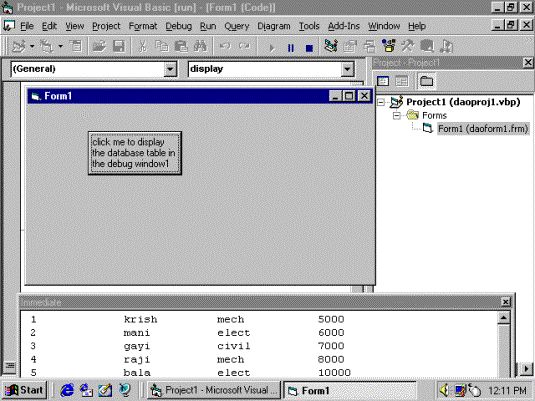Image resolution: width=535 pixels, height=401 pixels.
Task: Open the Form Layout Window icon
Action: point(370,46)
